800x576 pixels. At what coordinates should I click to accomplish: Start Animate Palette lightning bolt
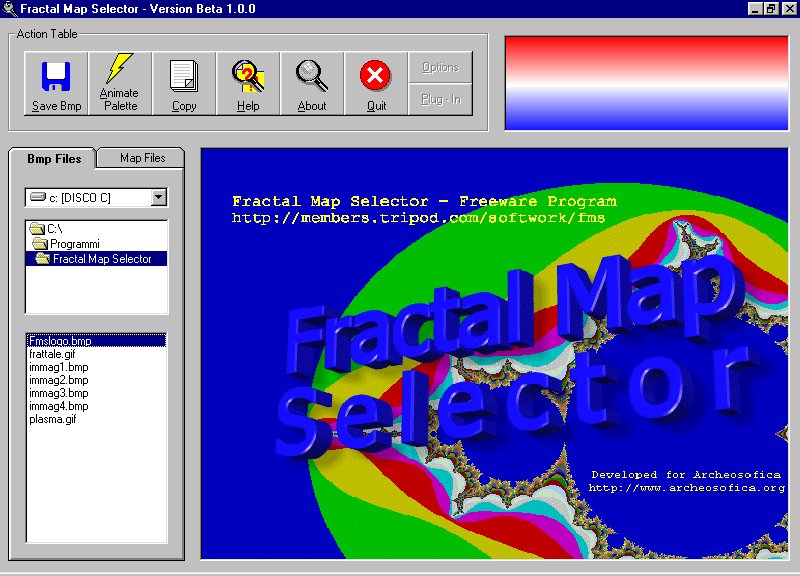click(x=120, y=83)
